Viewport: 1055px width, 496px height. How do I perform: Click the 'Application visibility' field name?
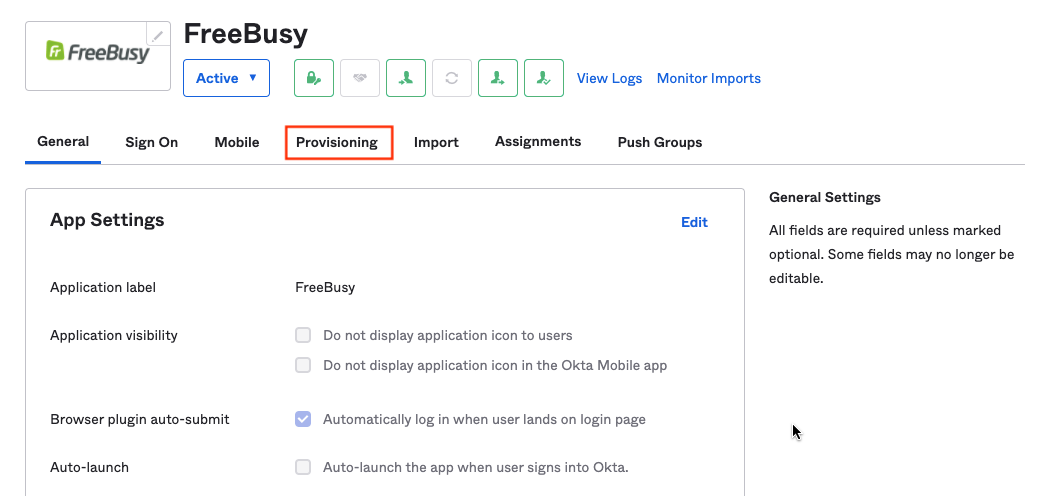tap(114, 335)
